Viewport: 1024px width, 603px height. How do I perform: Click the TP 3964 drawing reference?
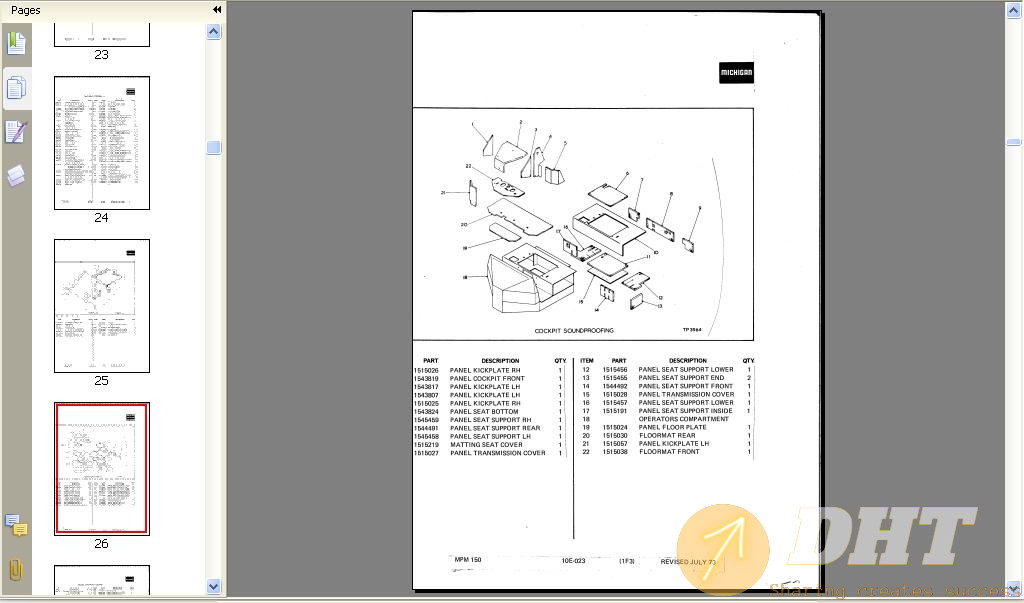pos(692,330)
